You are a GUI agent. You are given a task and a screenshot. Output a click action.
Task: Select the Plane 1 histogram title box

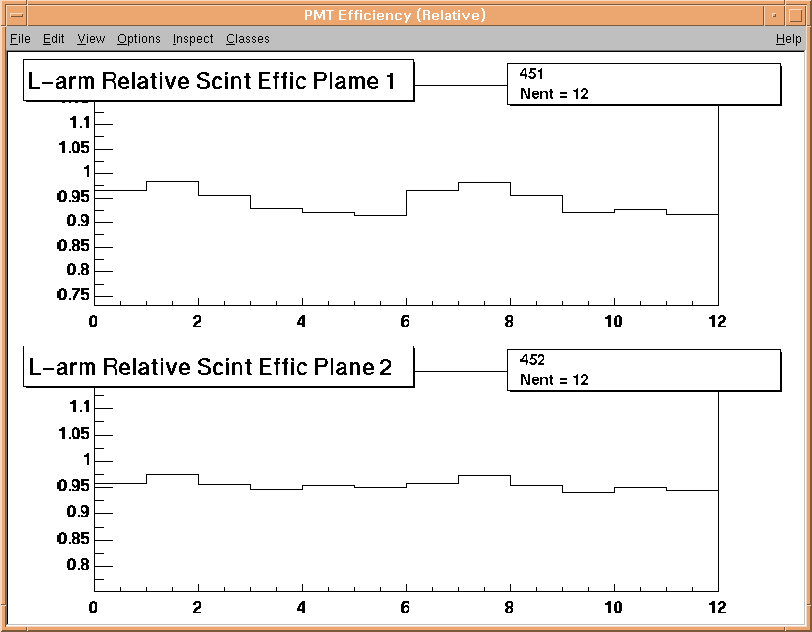(219, 80)
